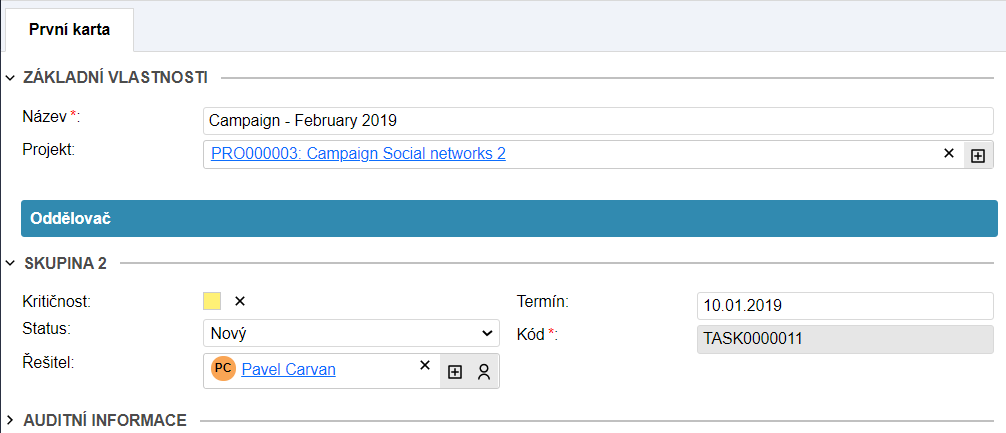Click the Kód field TASK0000011
1006x433 pixels.
click(x=844, y=339)
